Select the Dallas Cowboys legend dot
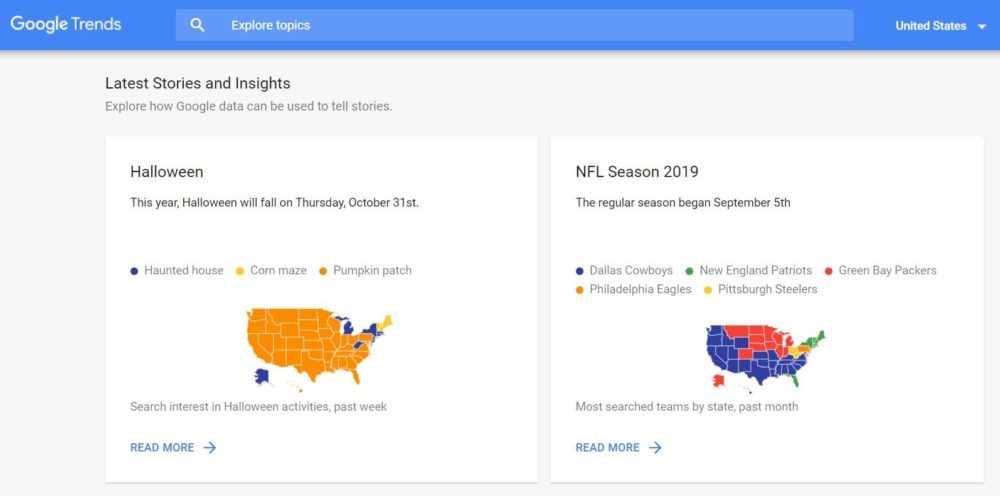This screenshot has width=1000, height=496. 580,271
